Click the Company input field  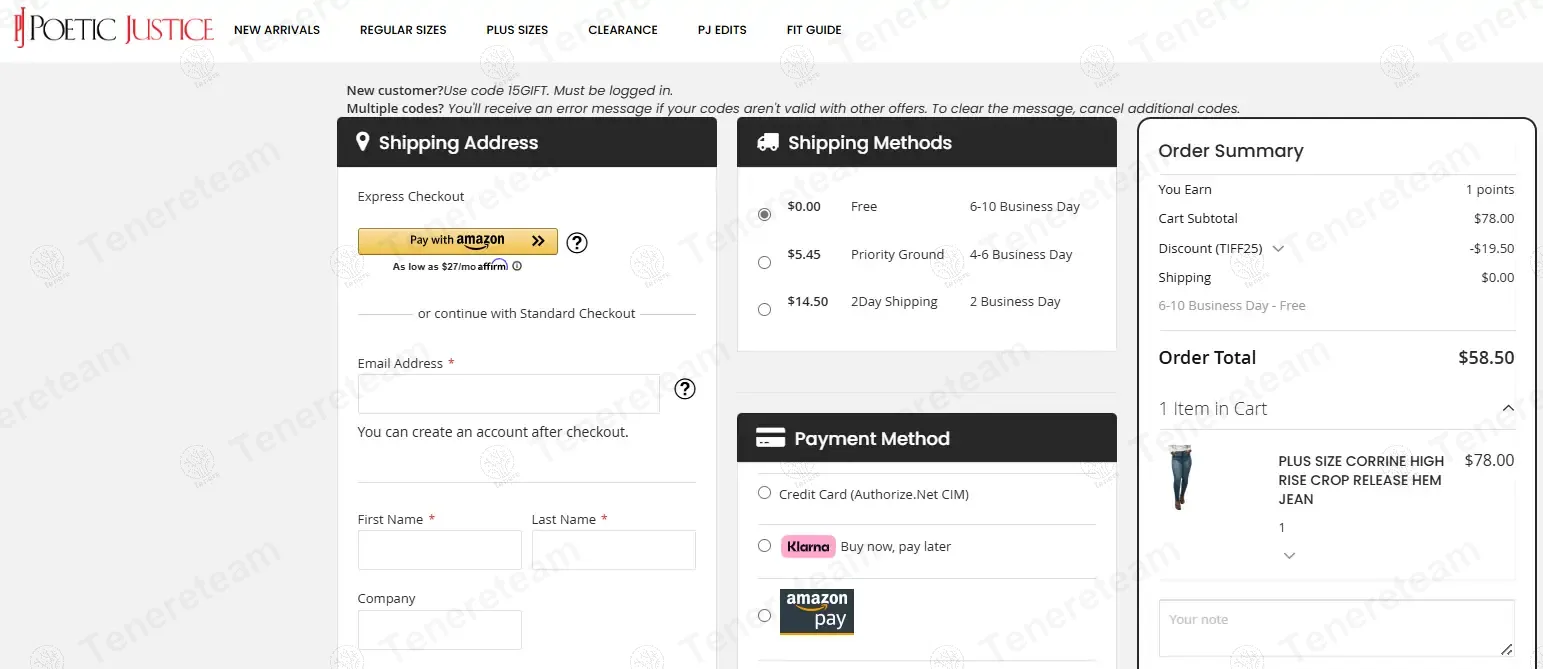440,630
